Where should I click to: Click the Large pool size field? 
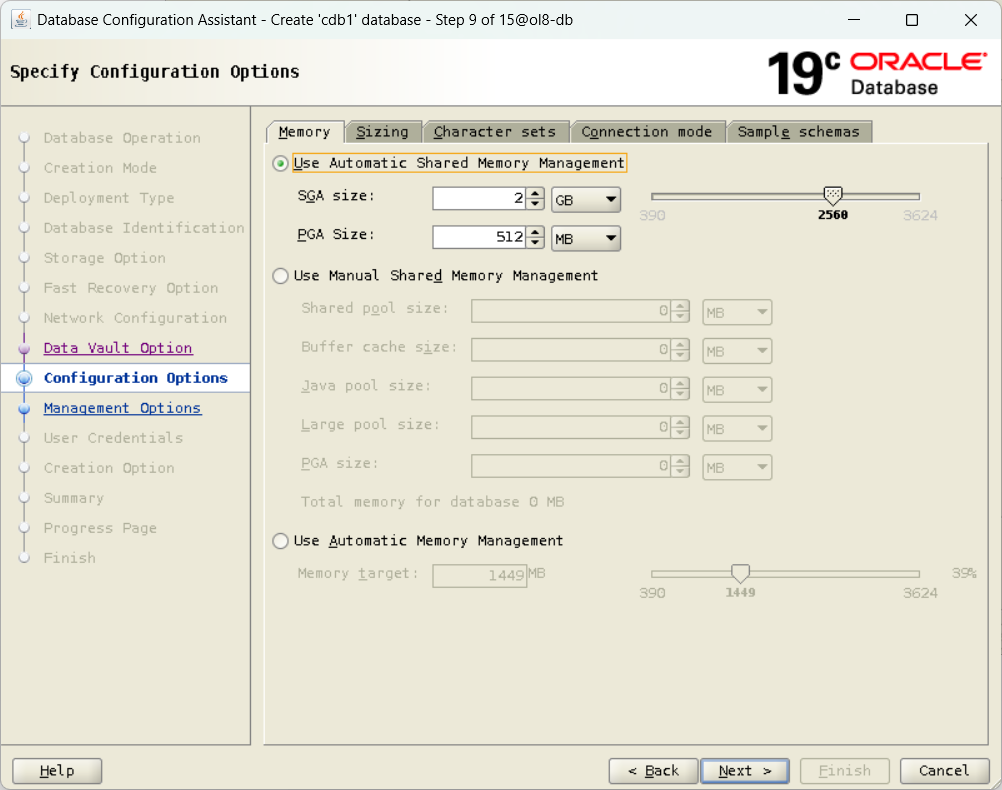[571, 428]
